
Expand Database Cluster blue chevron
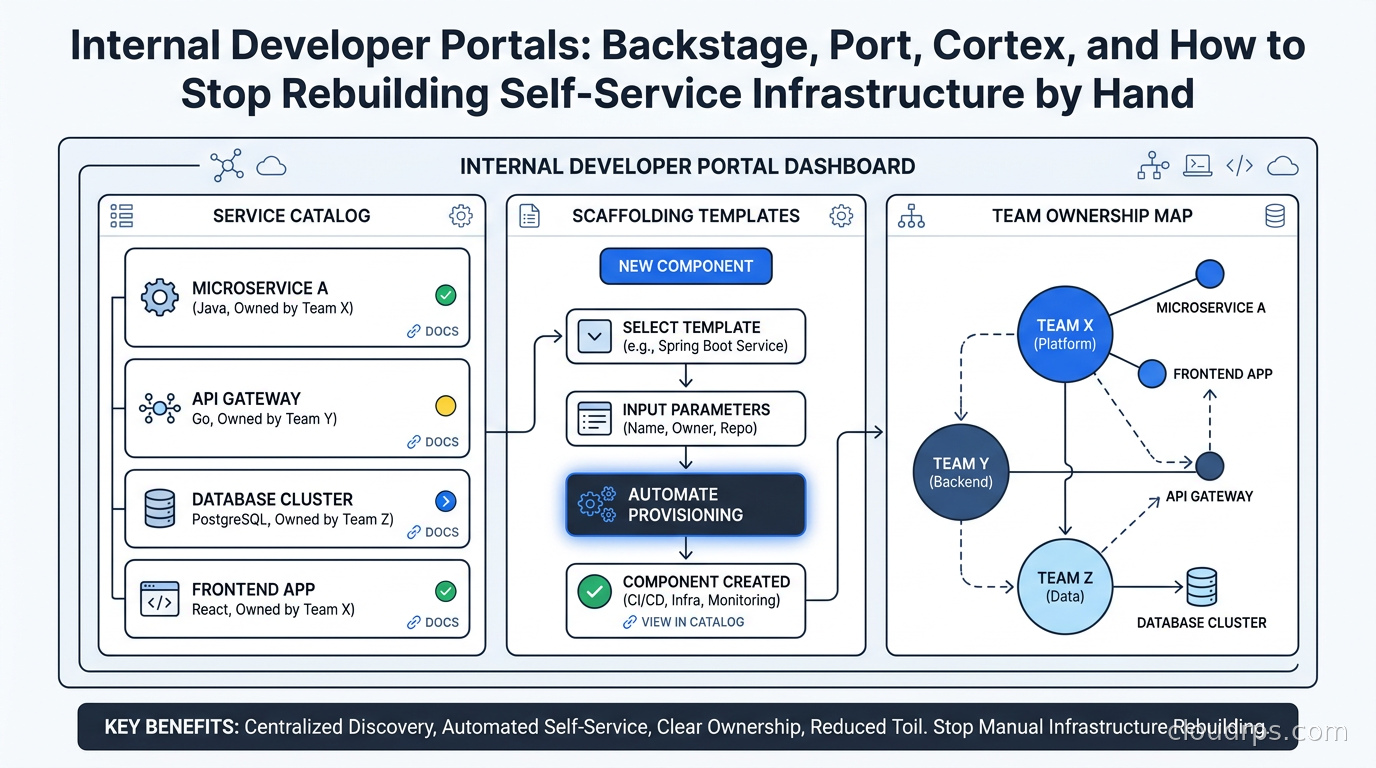click(446, 501)
